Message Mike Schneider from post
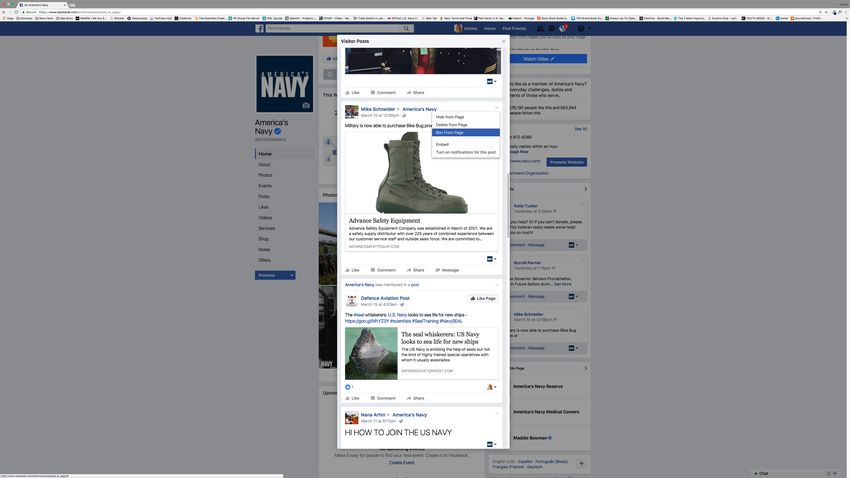850x478 pixels. pyautogui.click(x=447, y=270)
